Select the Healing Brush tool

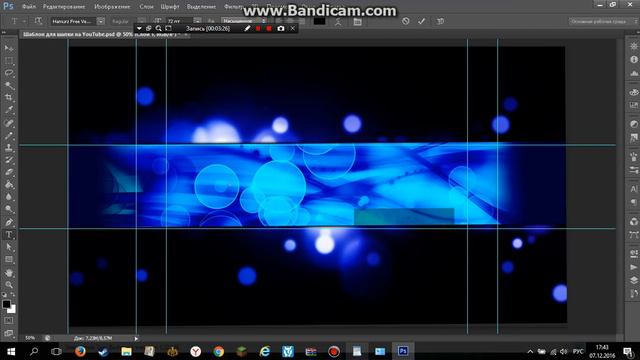9,123
